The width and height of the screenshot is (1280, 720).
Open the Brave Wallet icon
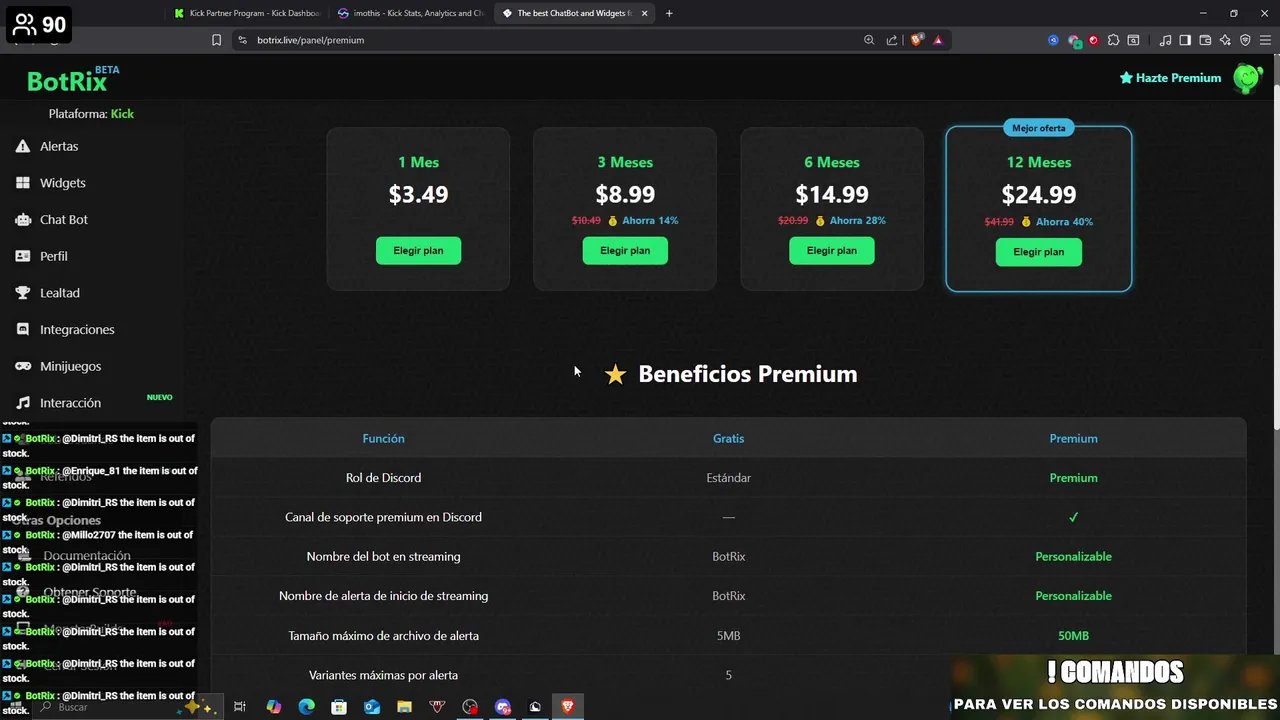coord(1205,40)
